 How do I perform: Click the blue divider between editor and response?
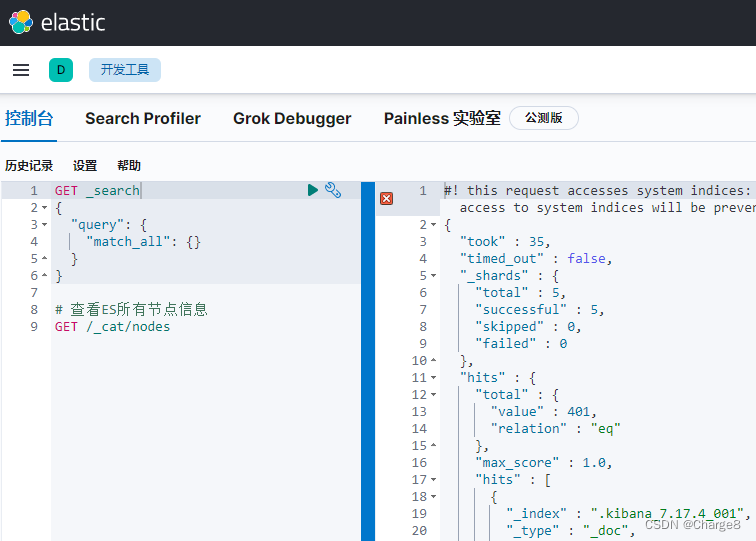click(368, 361)
